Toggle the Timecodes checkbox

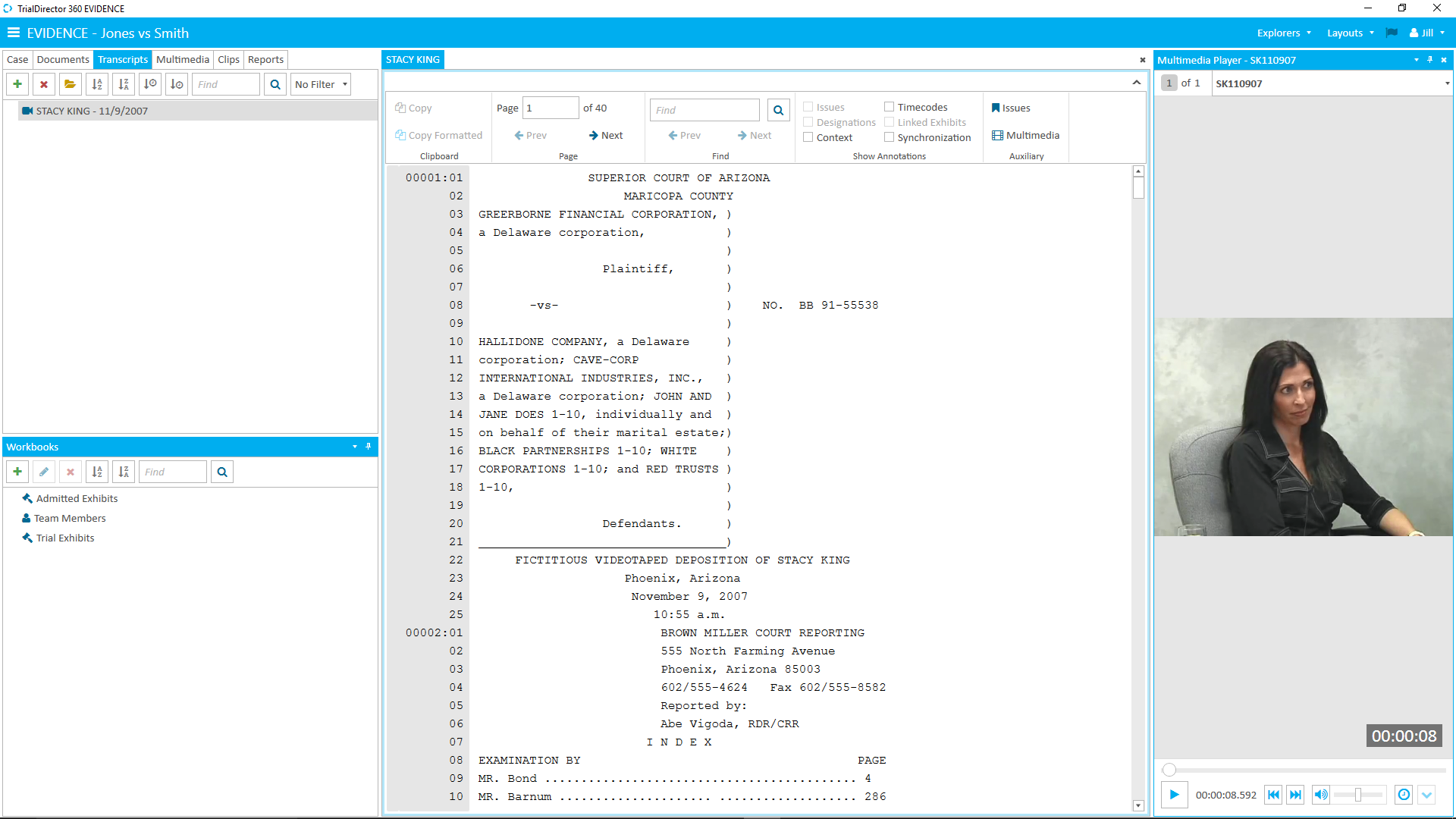[890, 107]
